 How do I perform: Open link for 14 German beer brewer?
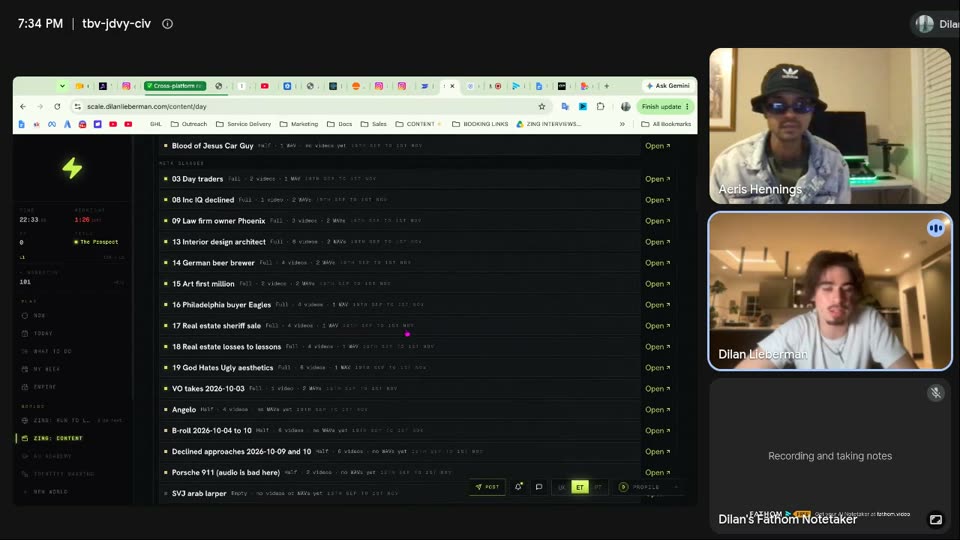coord(658,263)
